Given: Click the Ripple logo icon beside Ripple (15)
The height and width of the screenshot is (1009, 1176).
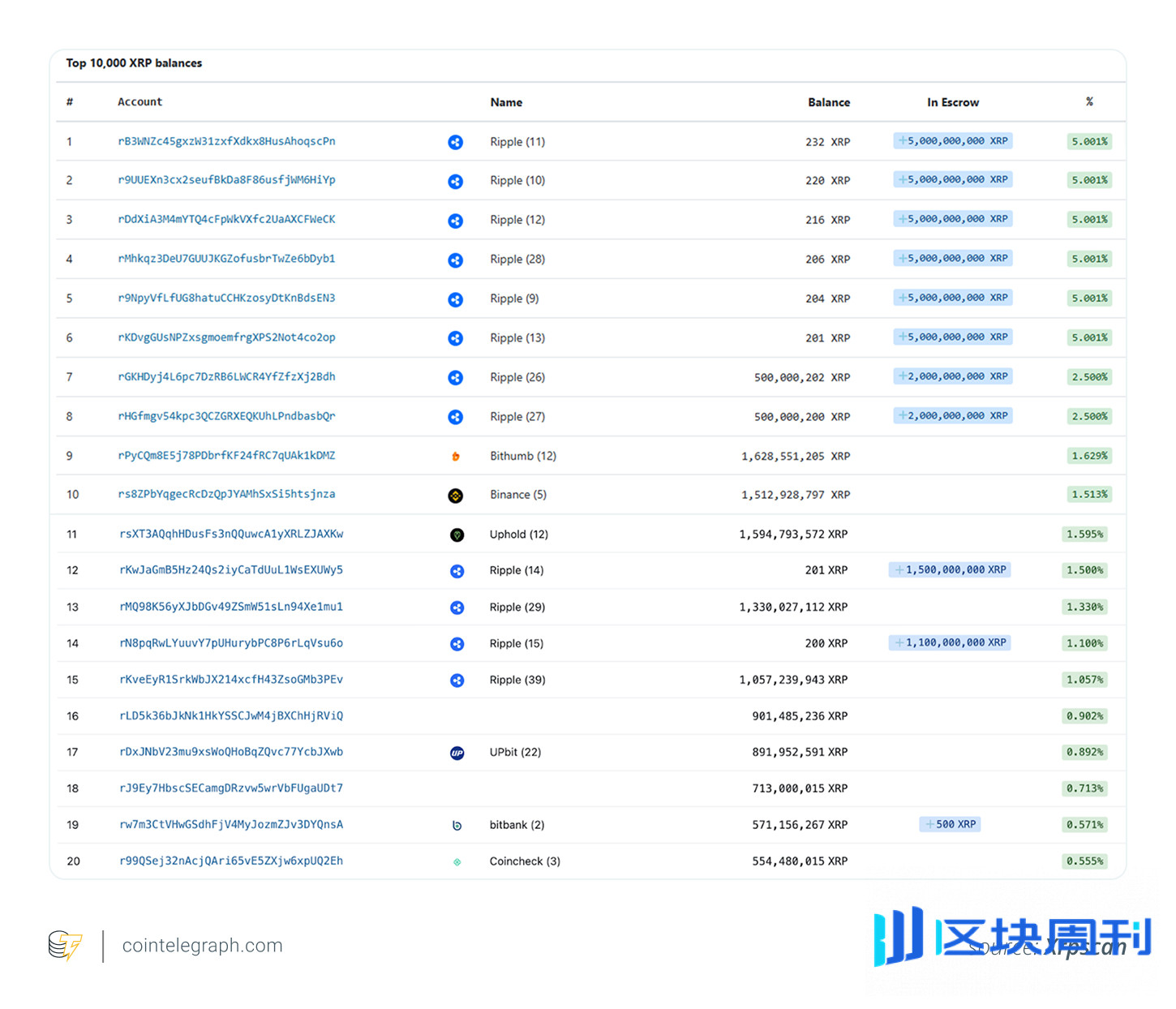Looking at the screenshot, I should coord(457,644).
